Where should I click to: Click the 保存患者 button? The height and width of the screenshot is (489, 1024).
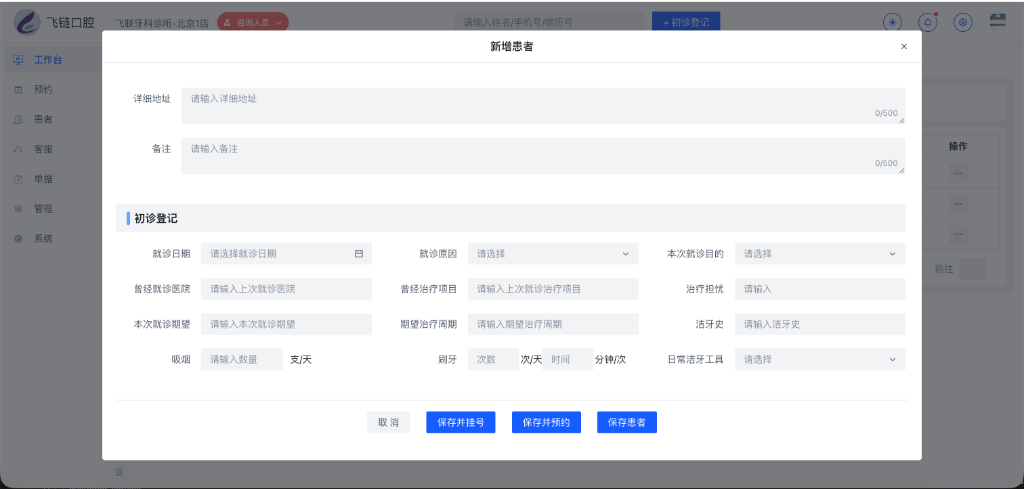(626, 422)
